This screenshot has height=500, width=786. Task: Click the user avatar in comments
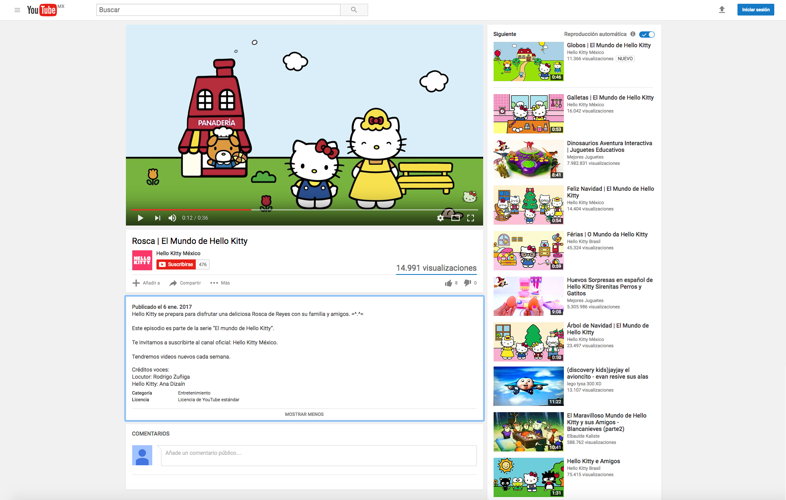point(142,455)
